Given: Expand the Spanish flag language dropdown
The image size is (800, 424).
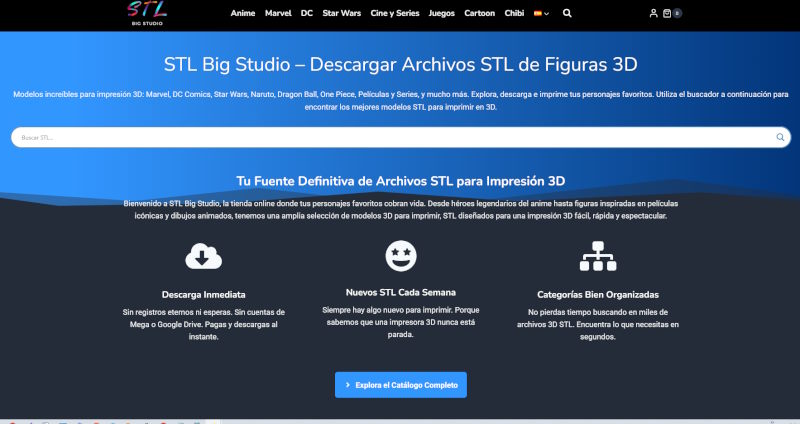Looking at the screenshot, I should coord(541,13).
